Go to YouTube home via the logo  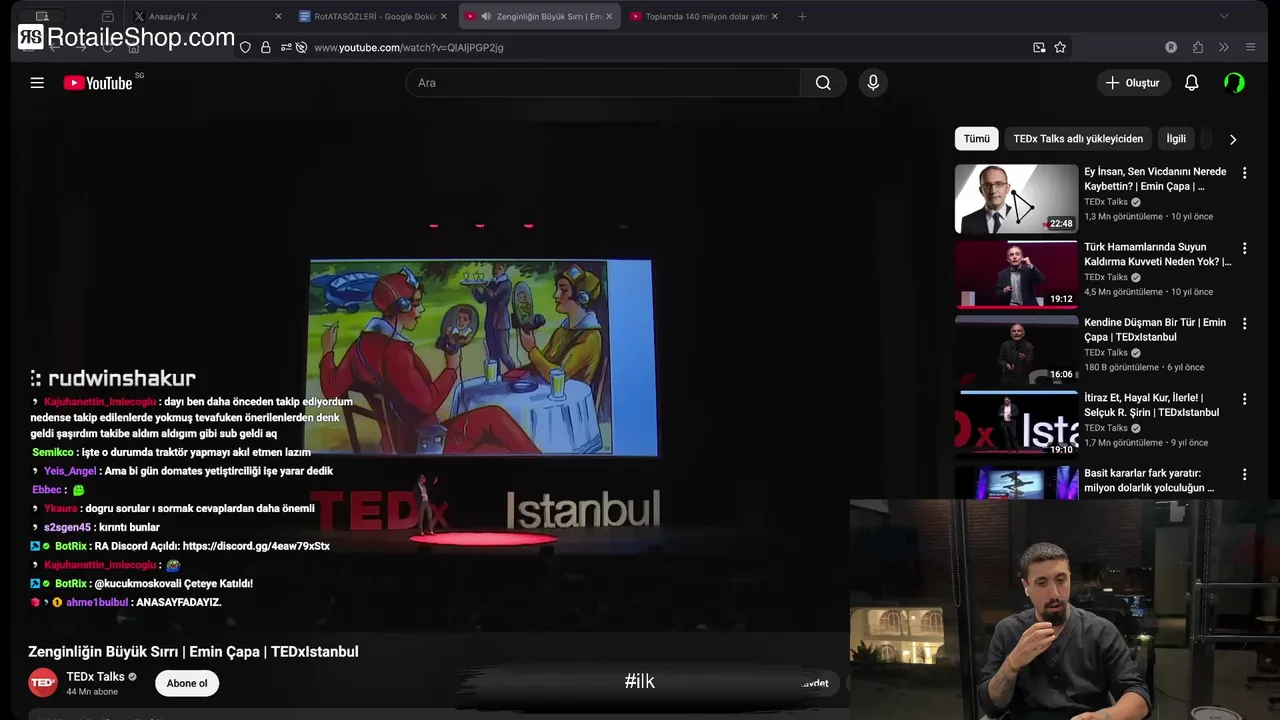click(98, 83)
